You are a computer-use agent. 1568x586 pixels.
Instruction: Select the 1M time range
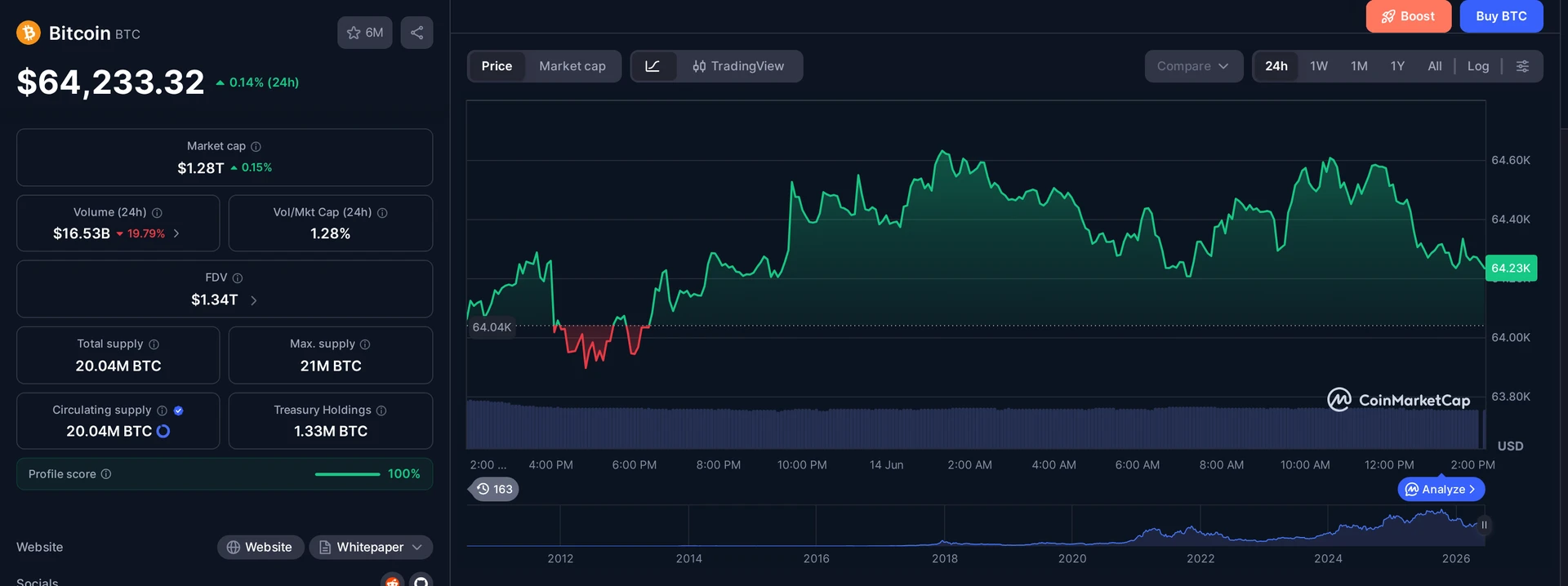tap(1359, 66)
